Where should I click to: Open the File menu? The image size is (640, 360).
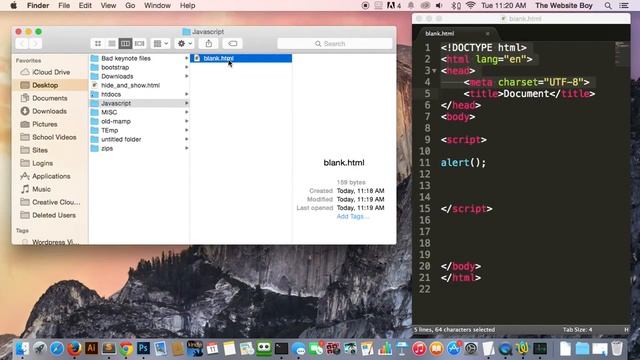coord(64,6)
